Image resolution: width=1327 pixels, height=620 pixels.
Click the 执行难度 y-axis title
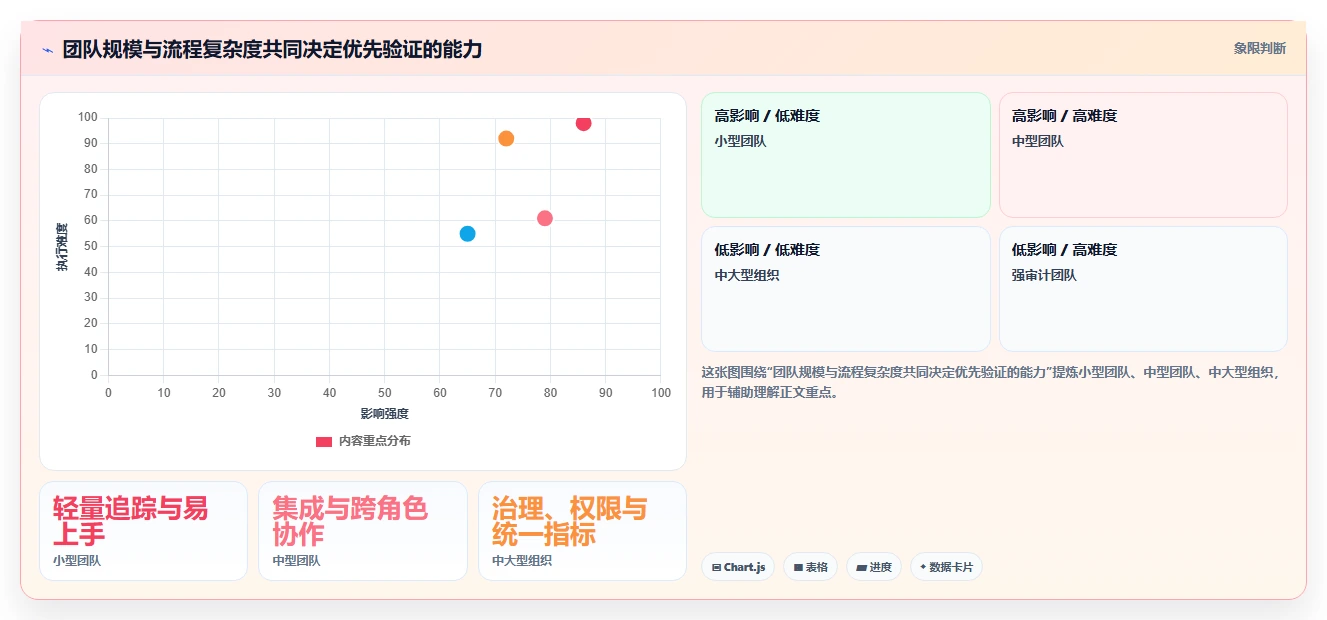coord(62,247)
